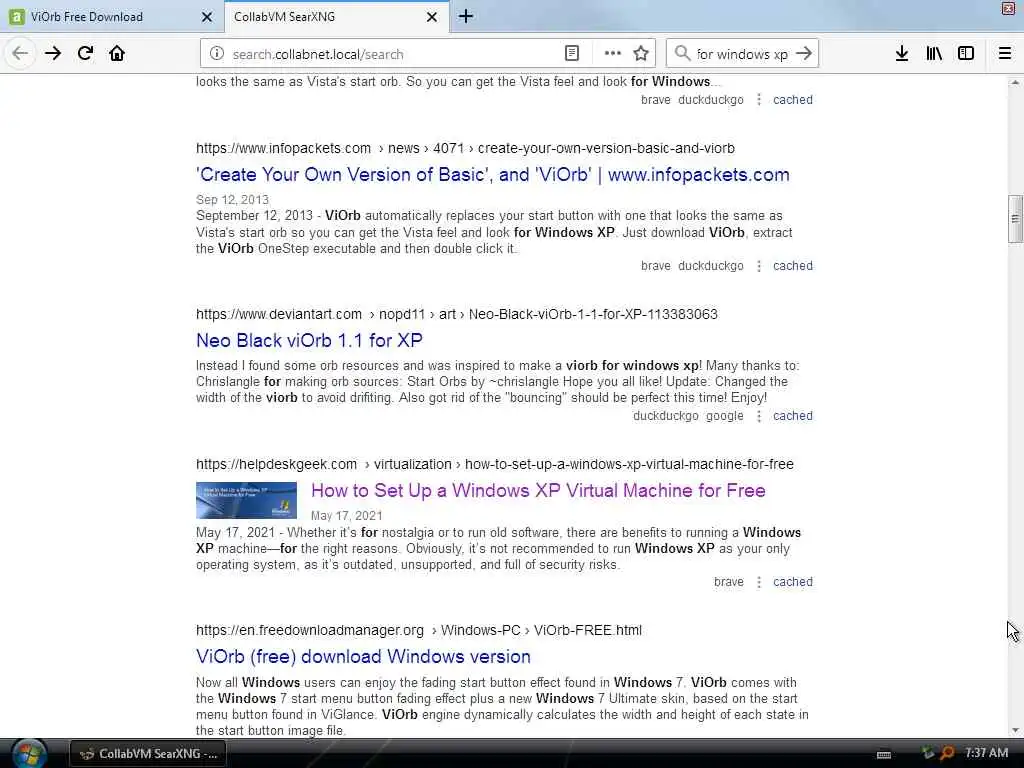The height and width of the screenshot is (768, 1024).
Task: Show site information for search.collabnet.local
Action: point(217,54)
